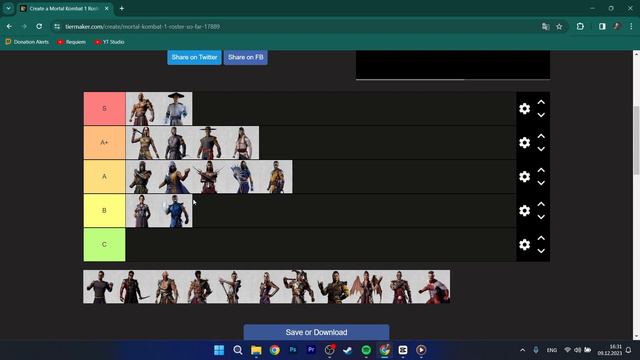Reload the tiermaker page
640x360 pixels.
click(39, 27)
